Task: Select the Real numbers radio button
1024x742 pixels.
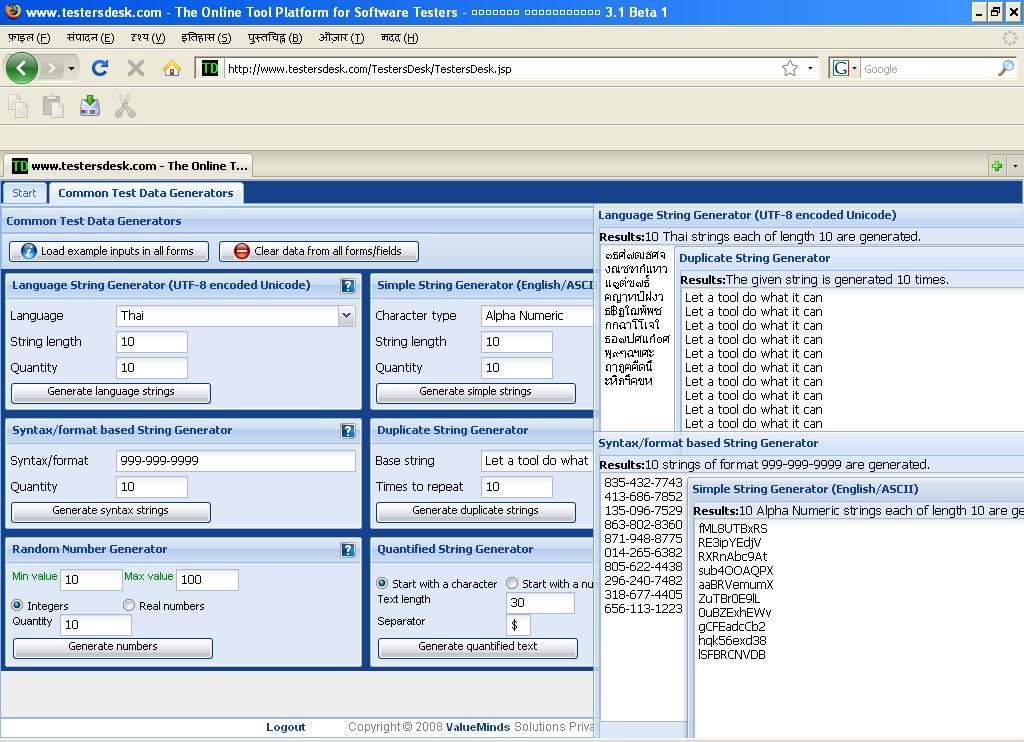Action: (x=129, y=605)
